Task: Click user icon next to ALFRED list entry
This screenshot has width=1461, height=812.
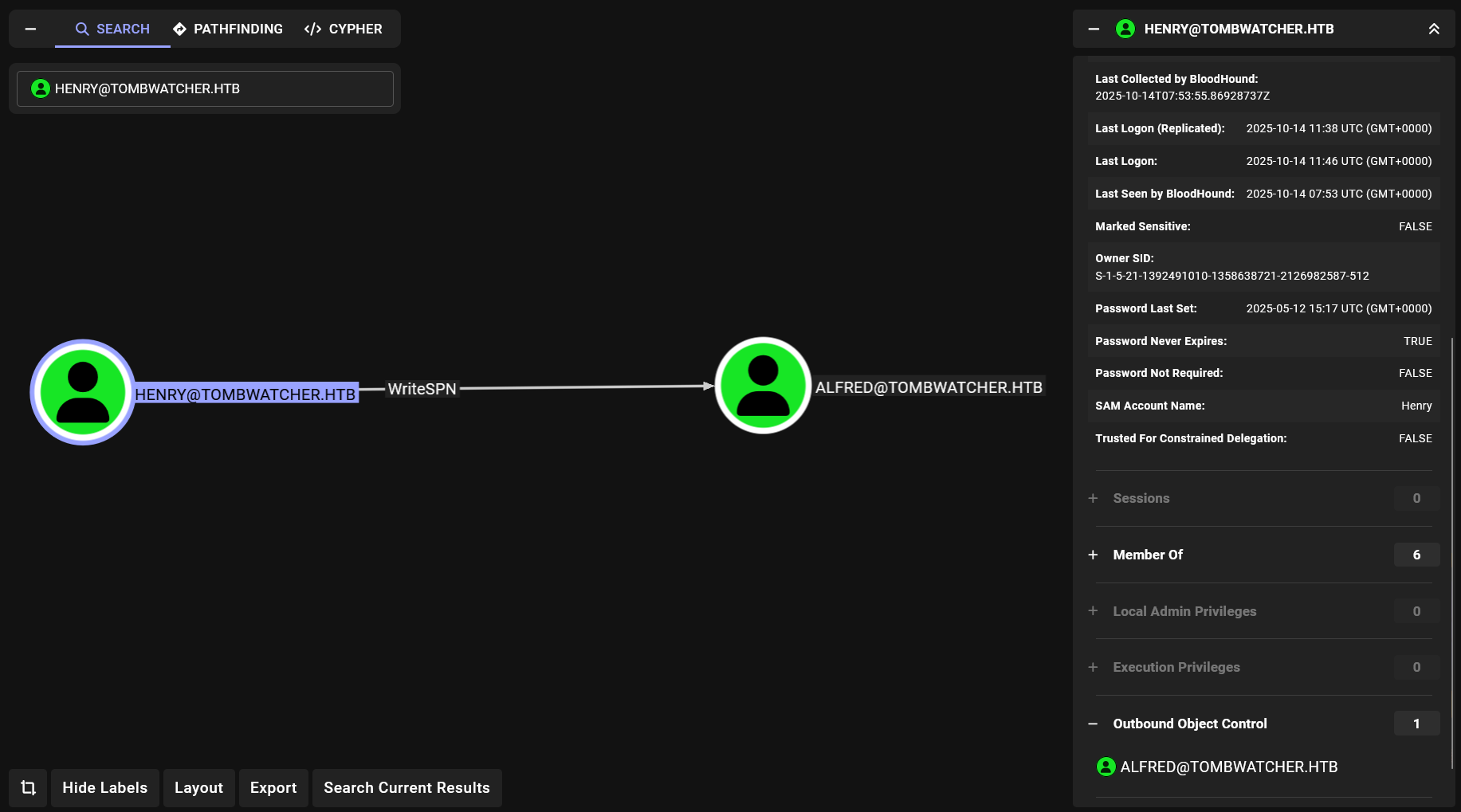Action: pos(1106,767)
